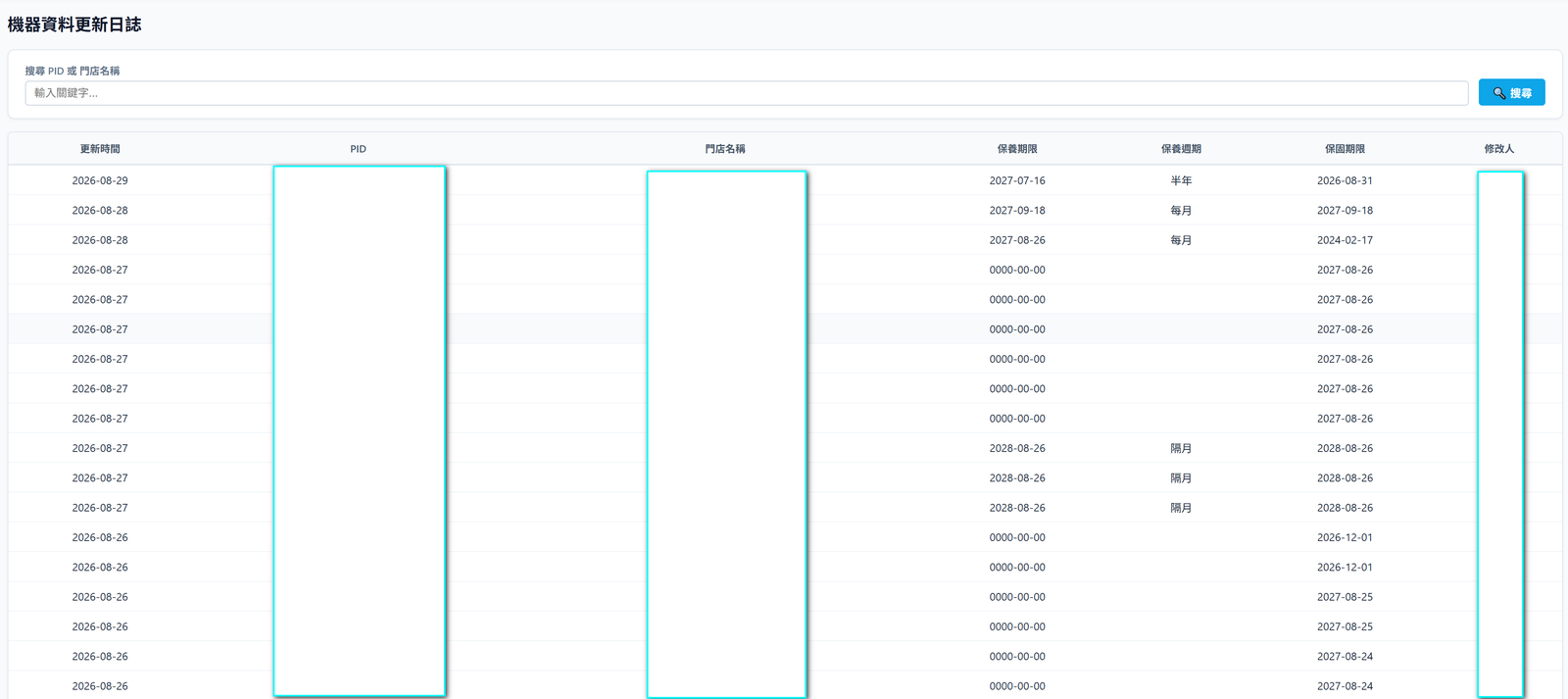The image size is (1568, 699).
Task: Select the 半年 maintenance cycle cell
Action: click(1181, 180)
